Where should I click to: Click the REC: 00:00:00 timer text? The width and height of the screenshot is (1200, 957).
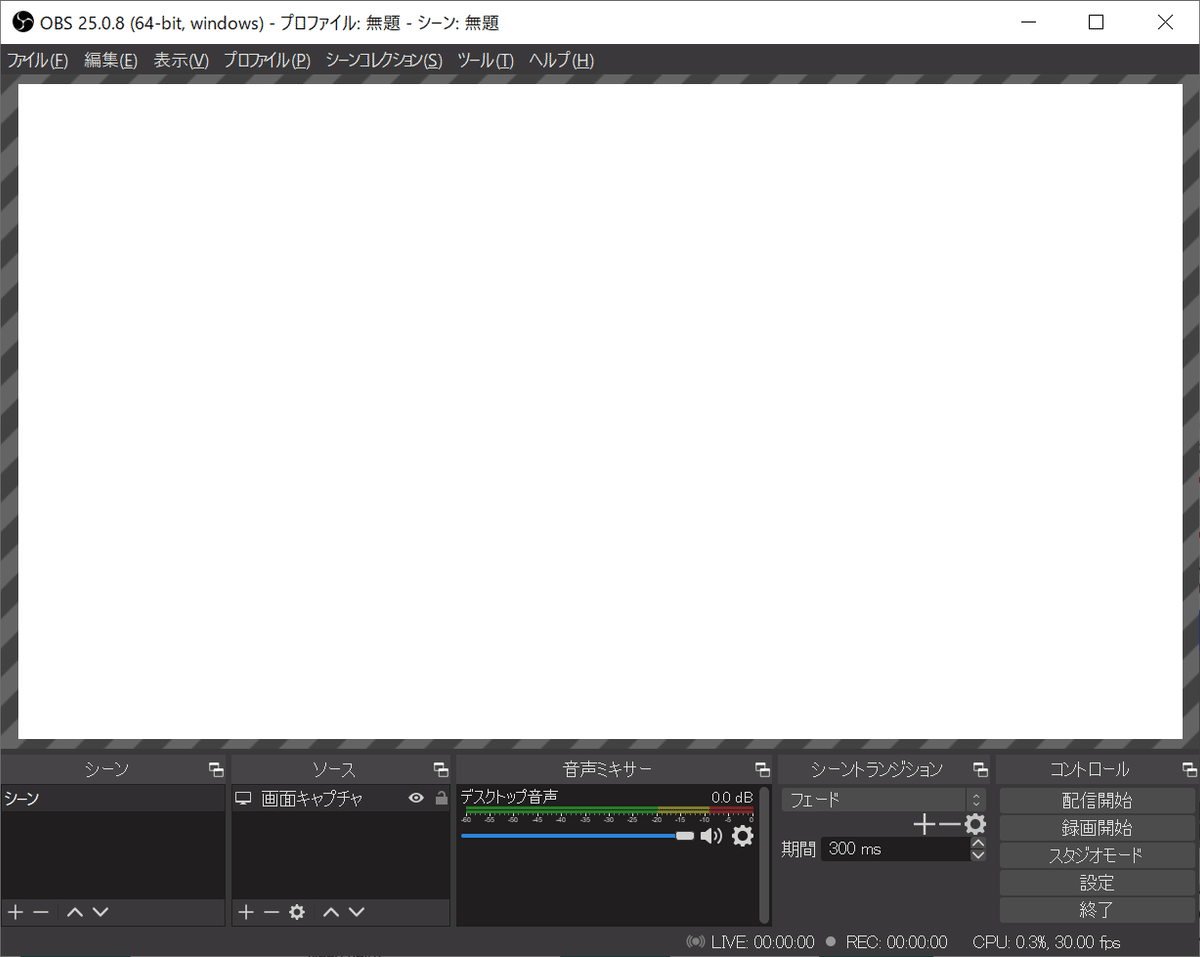click(x=896, y=942)
